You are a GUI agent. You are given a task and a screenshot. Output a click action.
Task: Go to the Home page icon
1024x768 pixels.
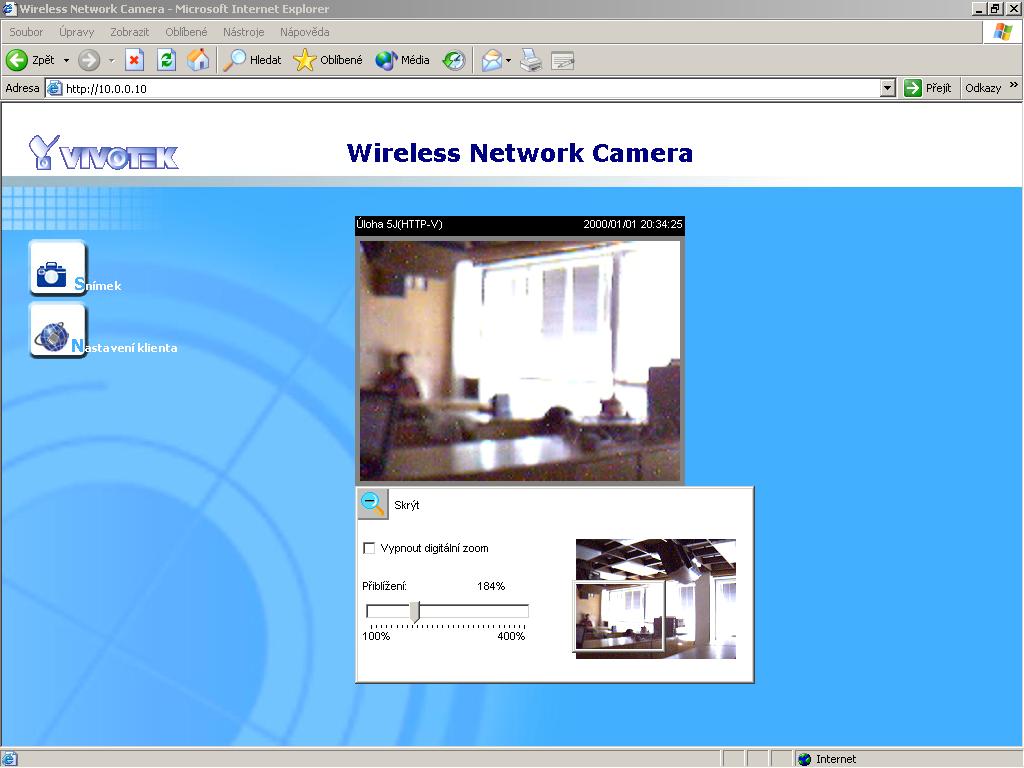199,60
